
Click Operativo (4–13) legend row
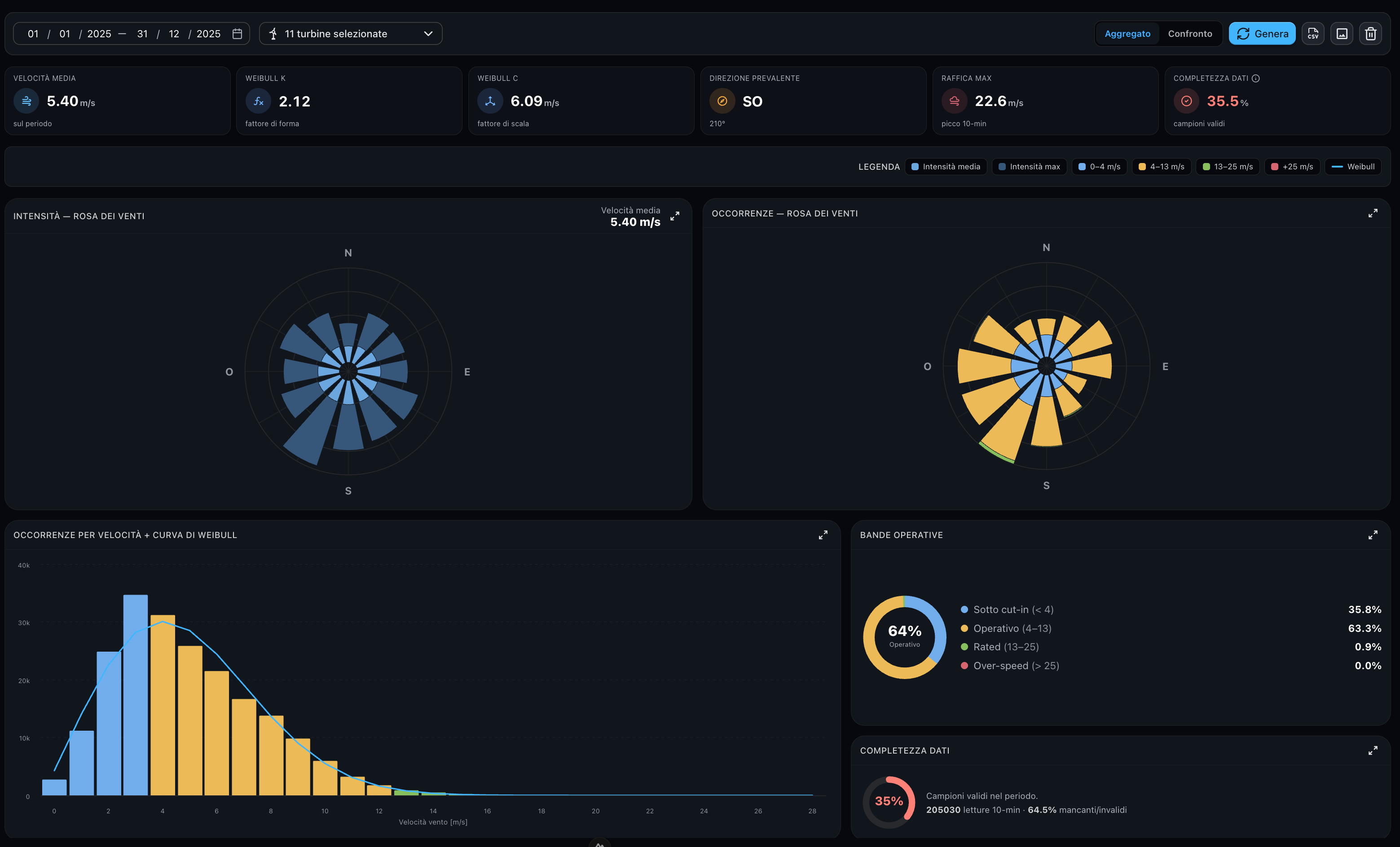pyautogui.click(x=1171, y=628)
